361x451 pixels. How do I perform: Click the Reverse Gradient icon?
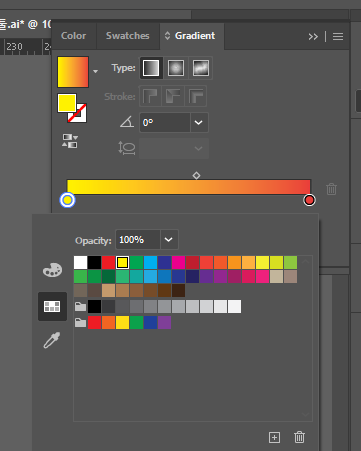pyautogui.click(x=70, y=141)
